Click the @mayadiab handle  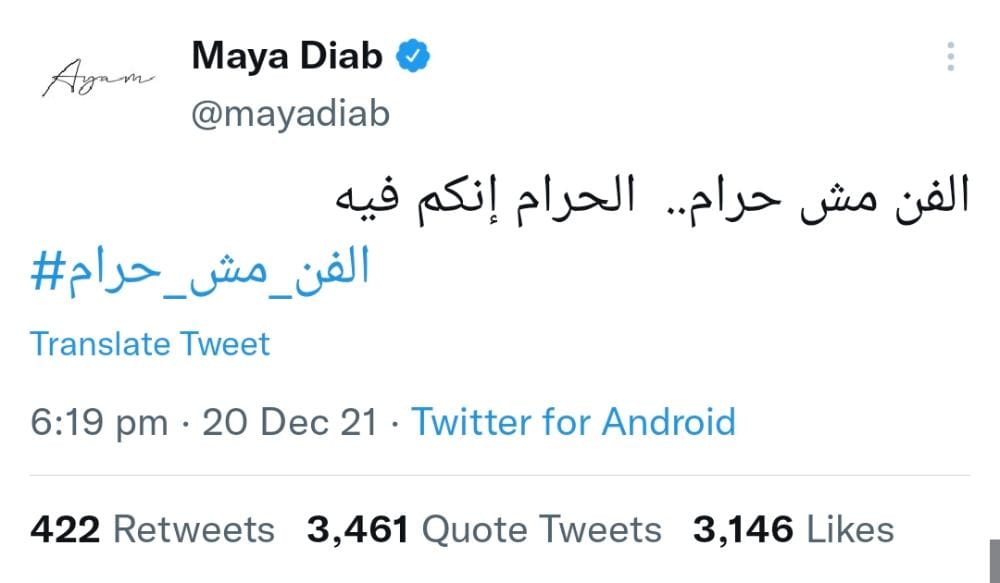pyautogui.click(x=291, y=114)
